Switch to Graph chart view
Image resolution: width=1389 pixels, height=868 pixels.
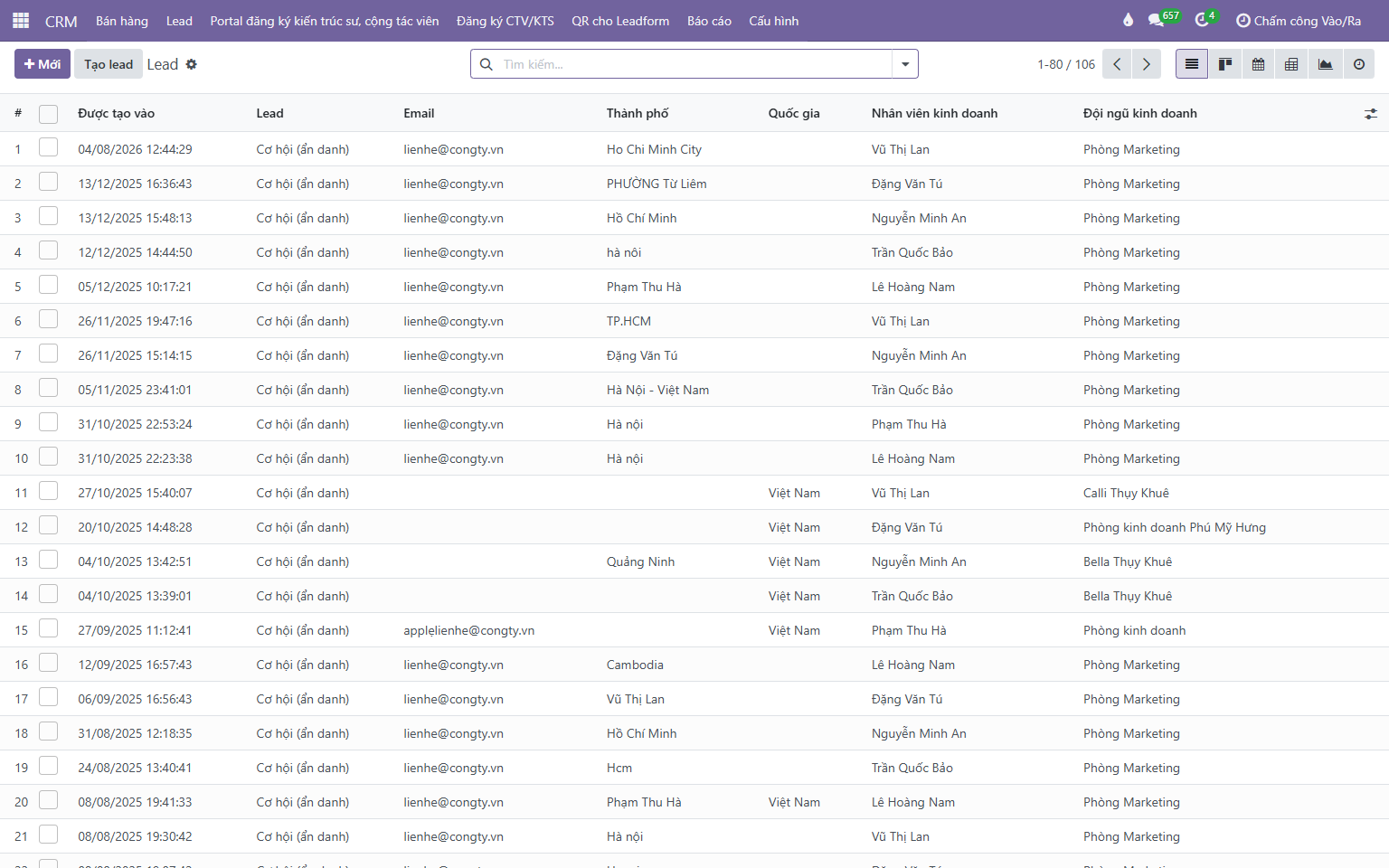point(1325,64)
